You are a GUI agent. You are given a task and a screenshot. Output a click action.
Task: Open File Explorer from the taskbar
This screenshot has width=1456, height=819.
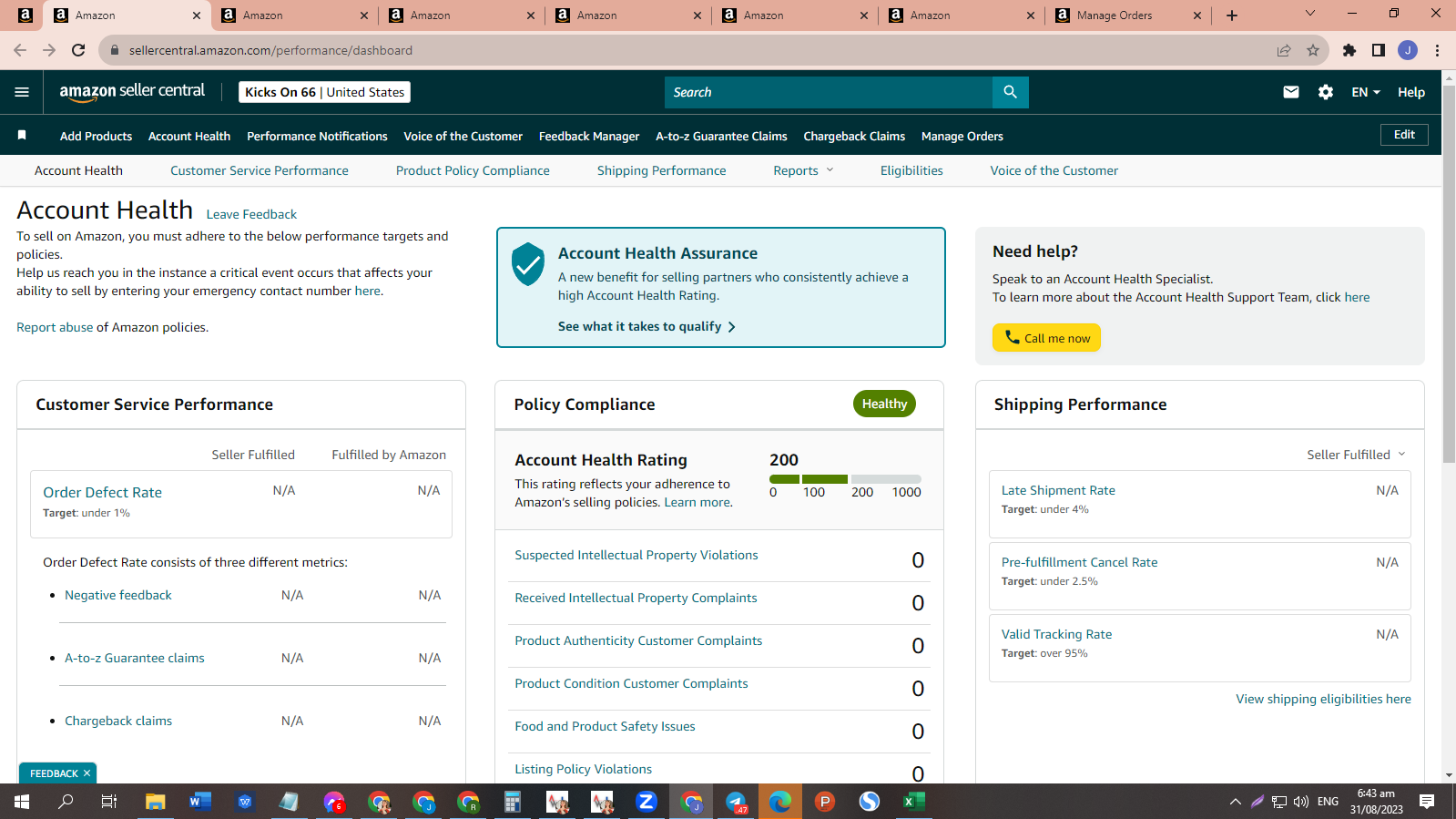point(156,802)
